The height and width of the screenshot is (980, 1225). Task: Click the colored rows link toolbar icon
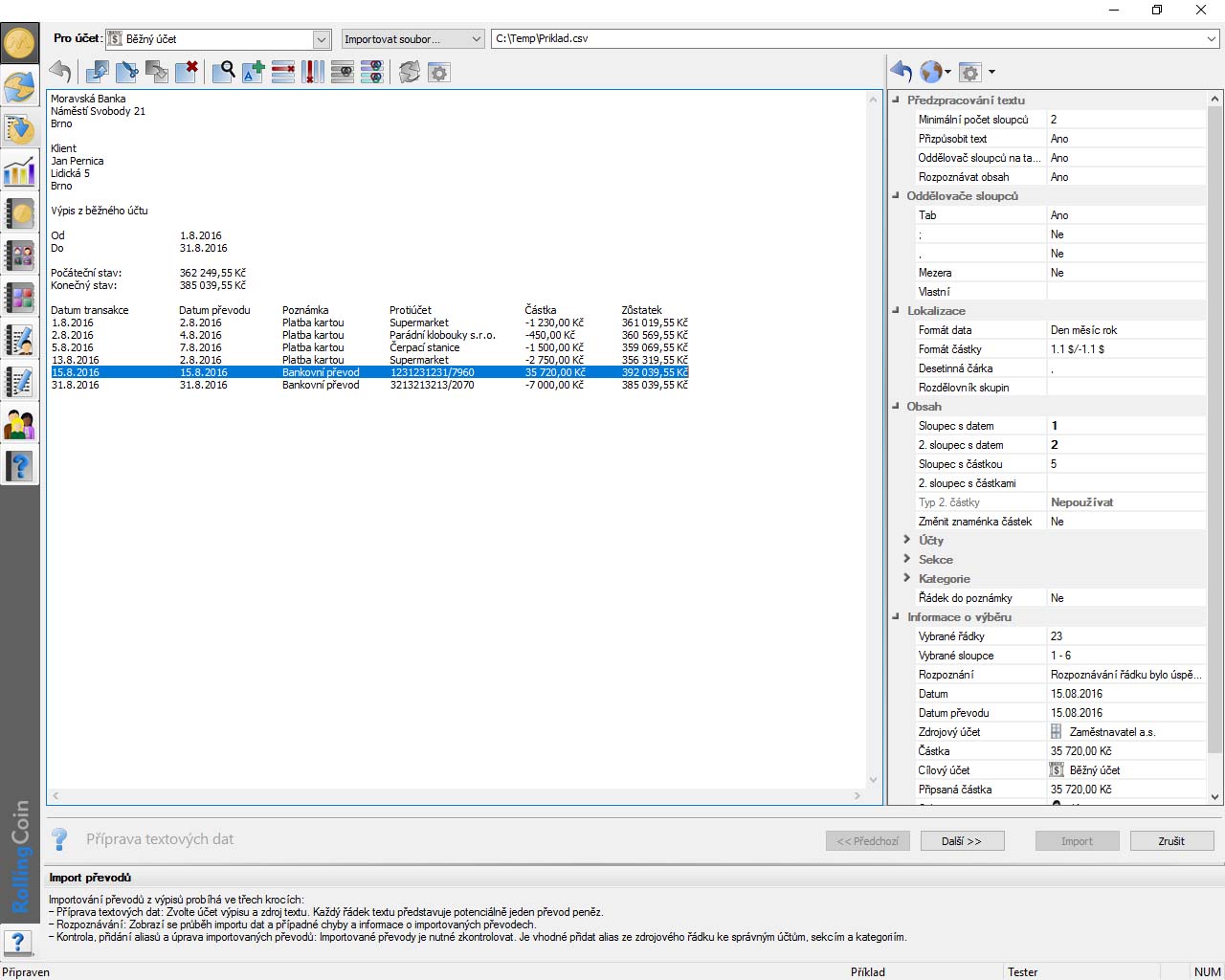372,72
